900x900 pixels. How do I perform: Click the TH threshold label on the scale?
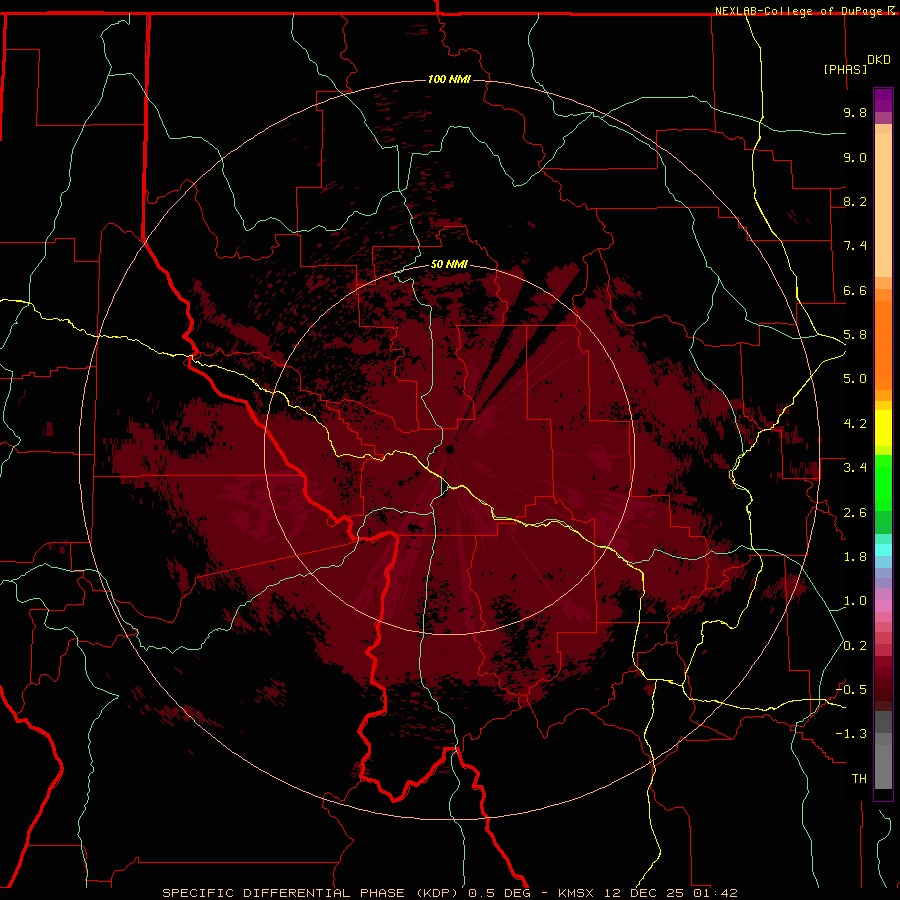tap(859, 779)
